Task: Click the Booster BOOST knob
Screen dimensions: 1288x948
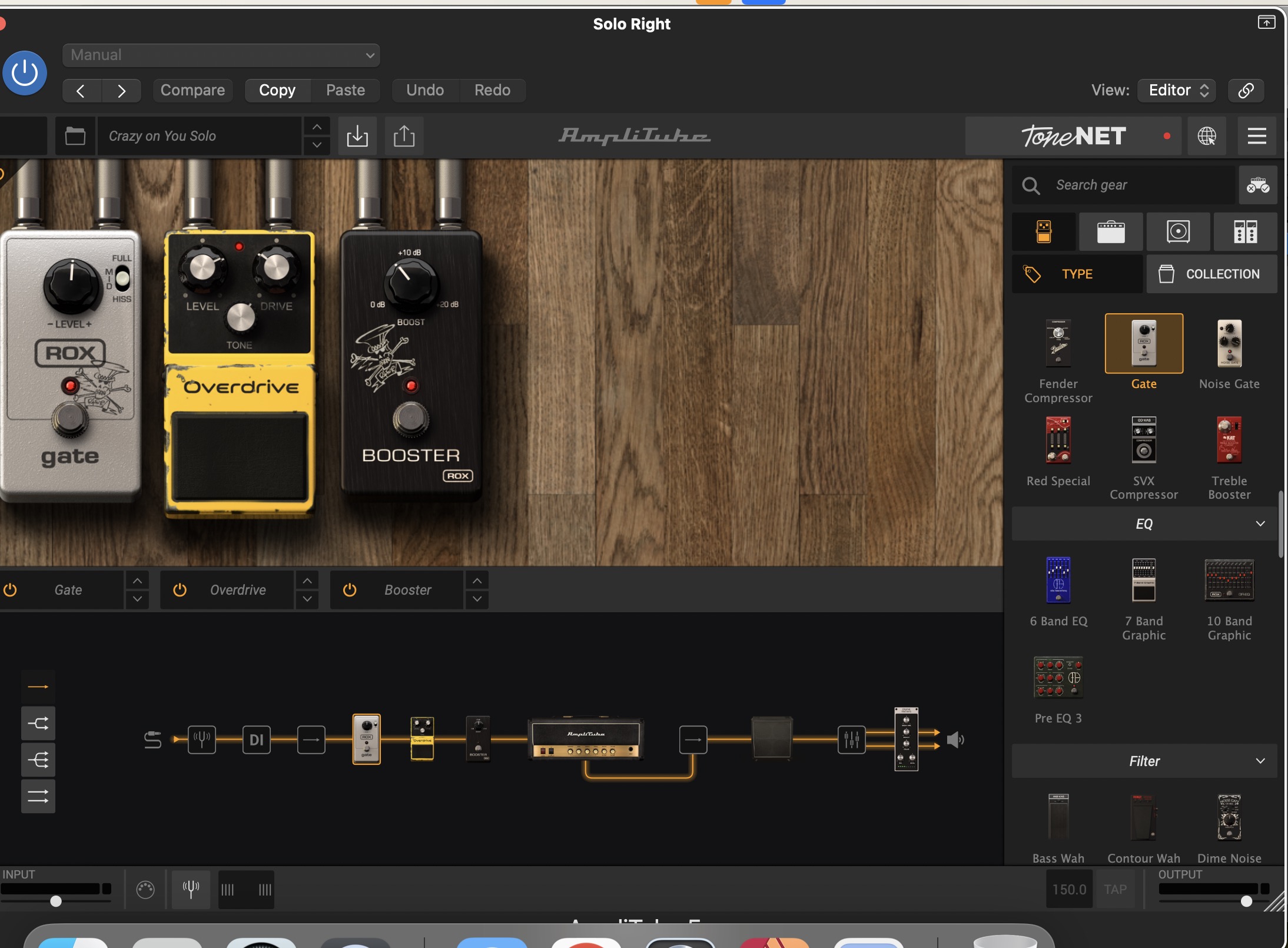Action: (x=410, y=285)
